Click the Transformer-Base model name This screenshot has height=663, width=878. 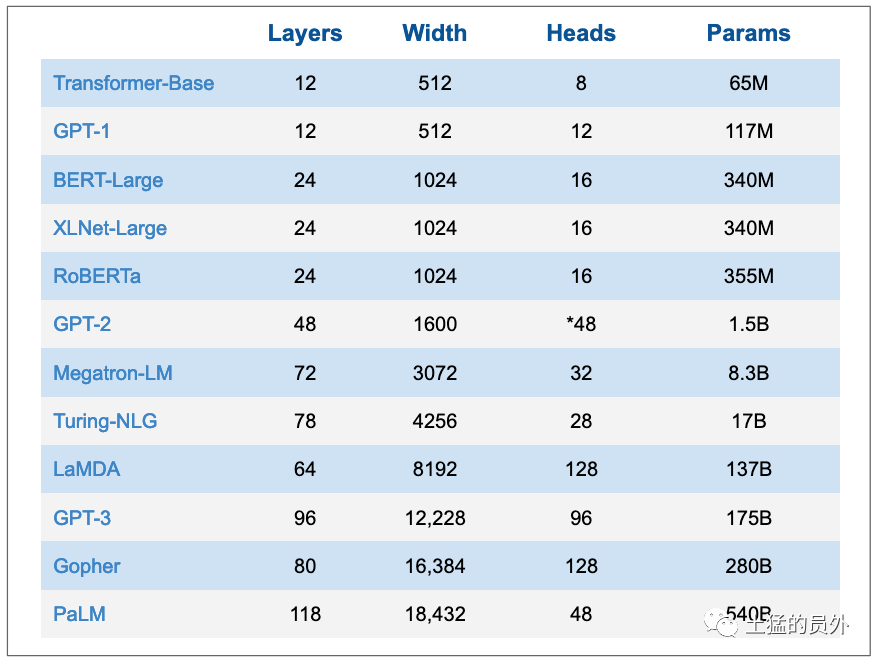(134, 83)
